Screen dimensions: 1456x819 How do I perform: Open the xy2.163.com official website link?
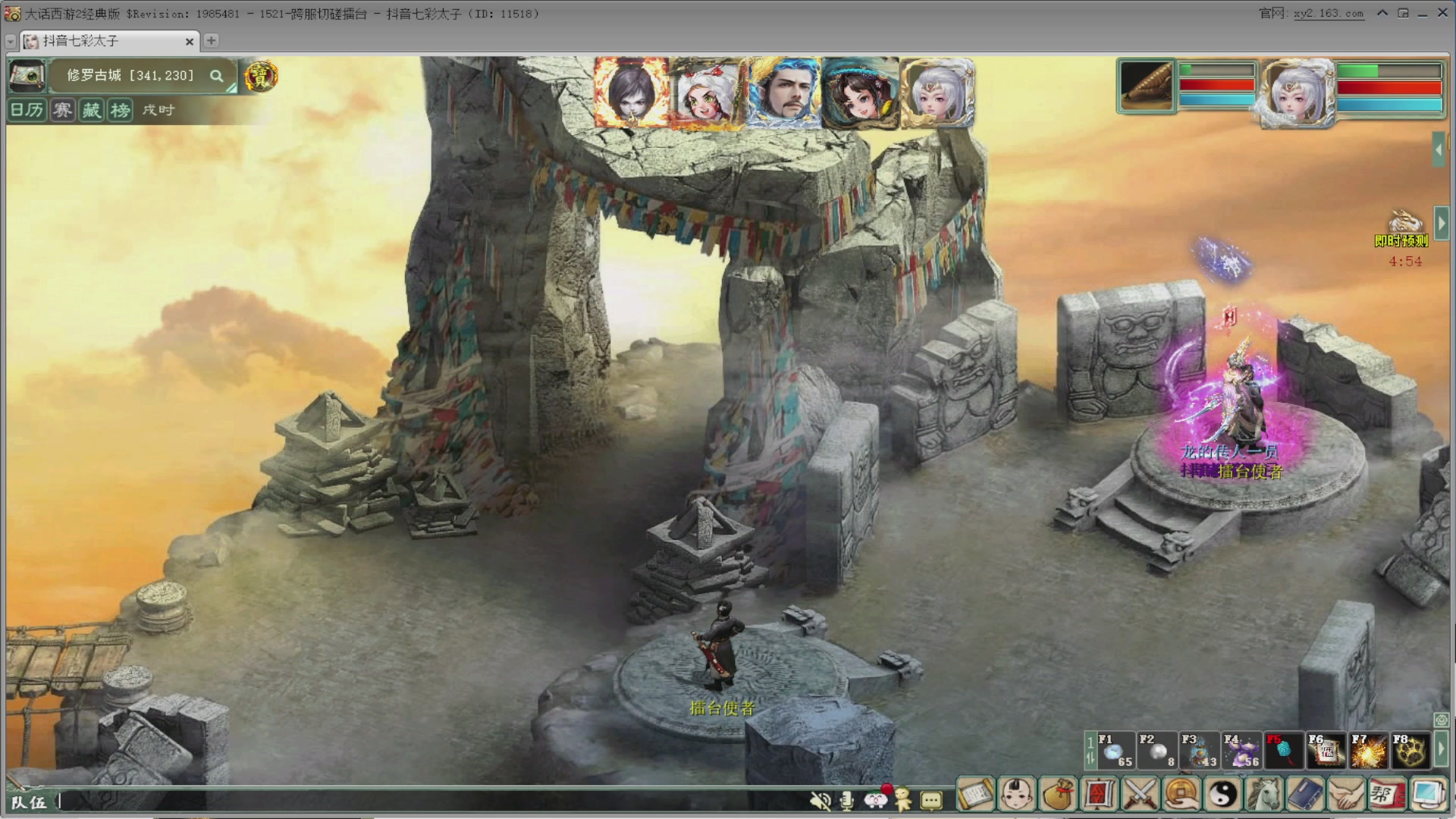[1329, 14]
